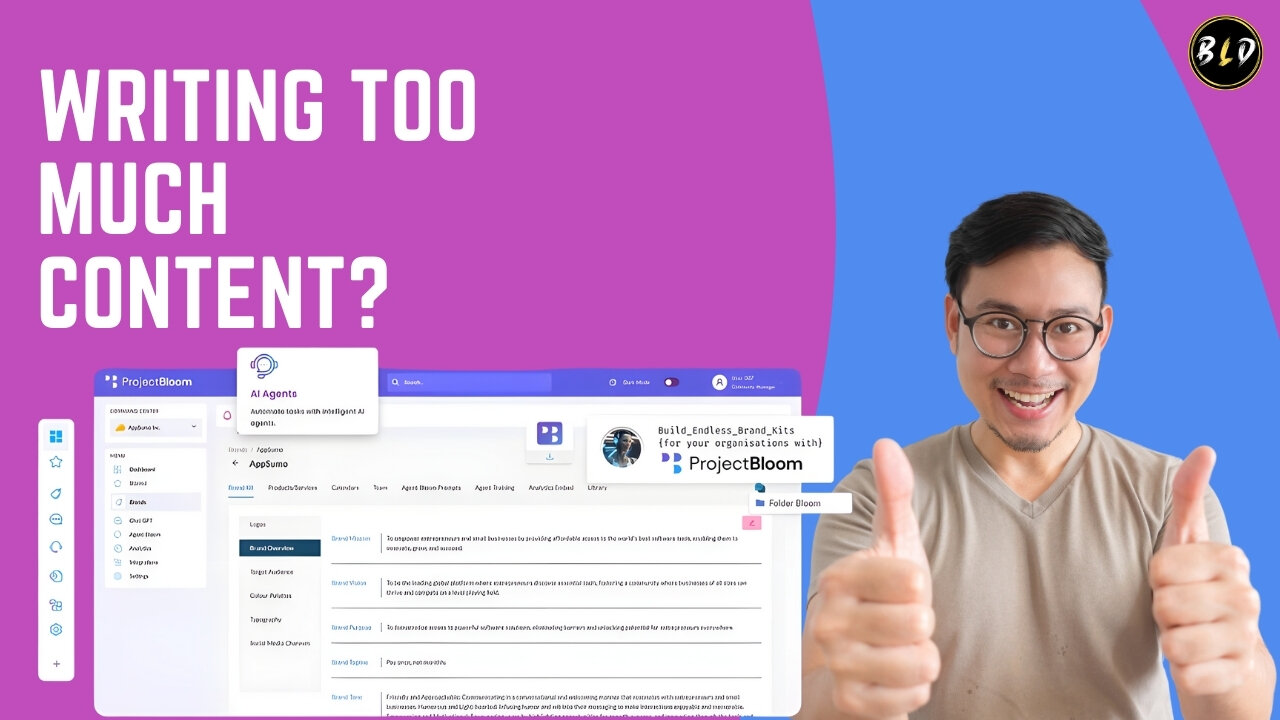Click the AppSumo page title
The width and height of the screenshot is (1280, 720).
pos(268,464)
